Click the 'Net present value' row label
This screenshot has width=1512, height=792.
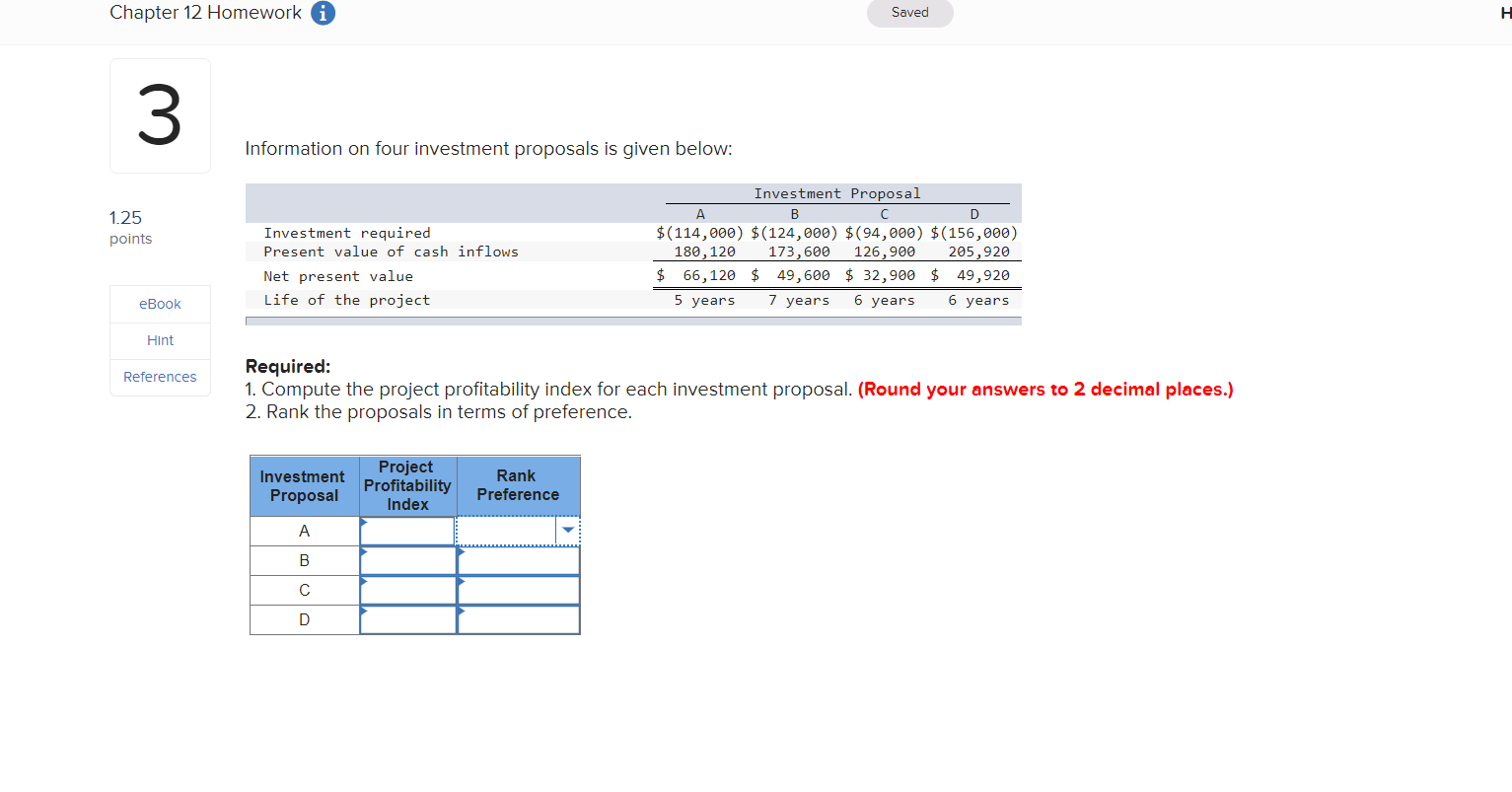click(x=338, y=276)
